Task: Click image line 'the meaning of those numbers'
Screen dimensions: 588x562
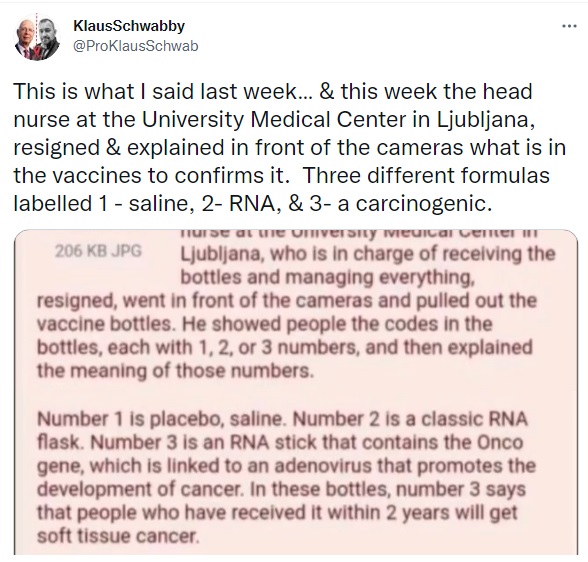Action: click(x=175, y=371)
